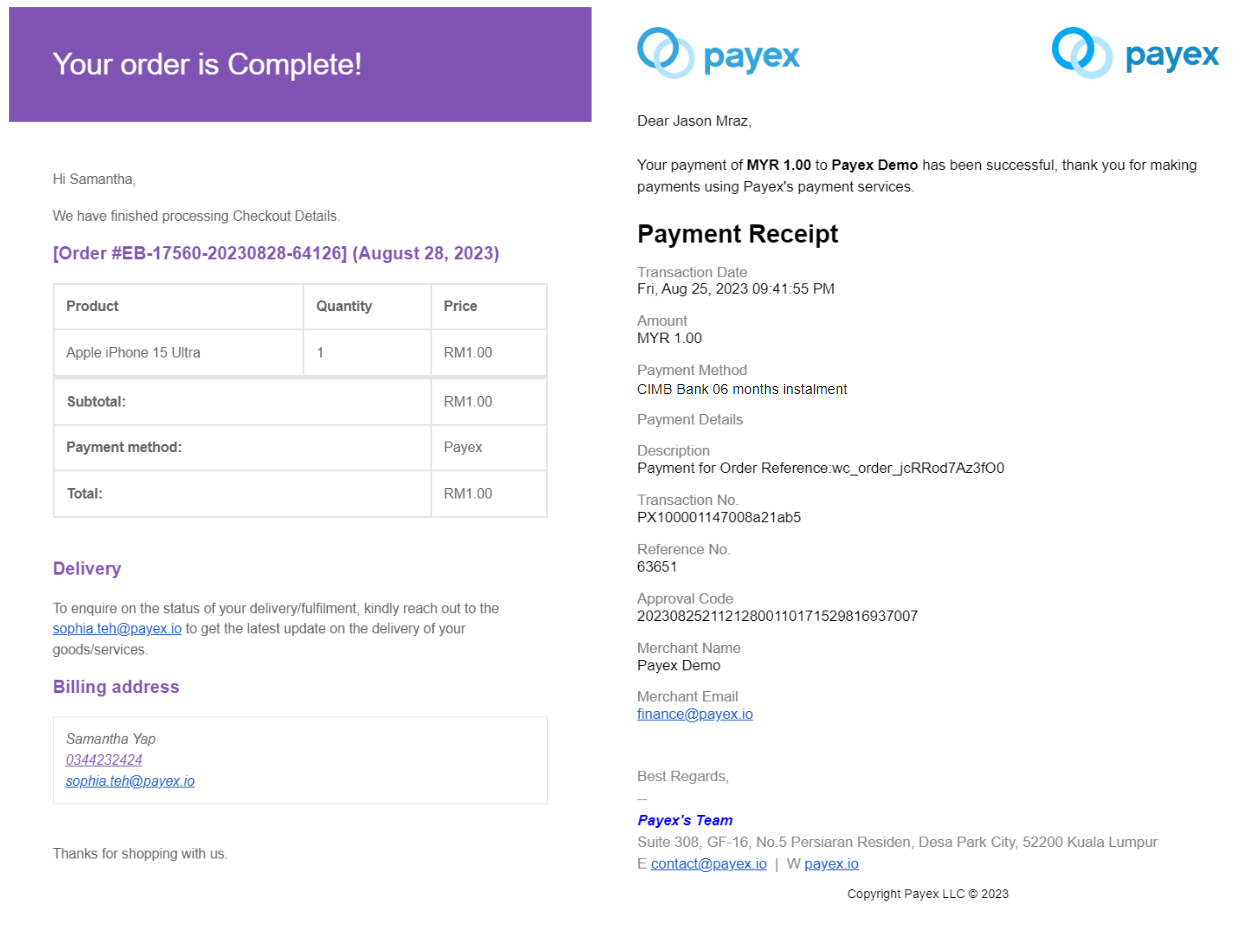Screen dimensions: 1233x931
Task: Click the left Payex logo
Action: click(x=718, y=52)
